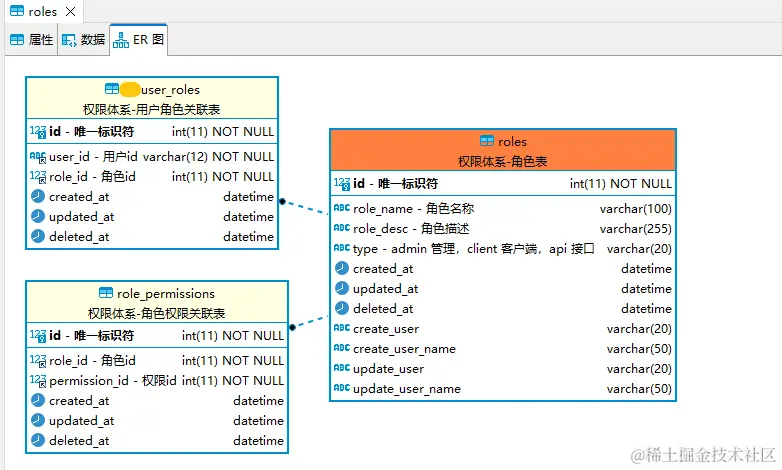782x470 pixels.
Task: Select the update_user_name column
Action: click(503, 389)
